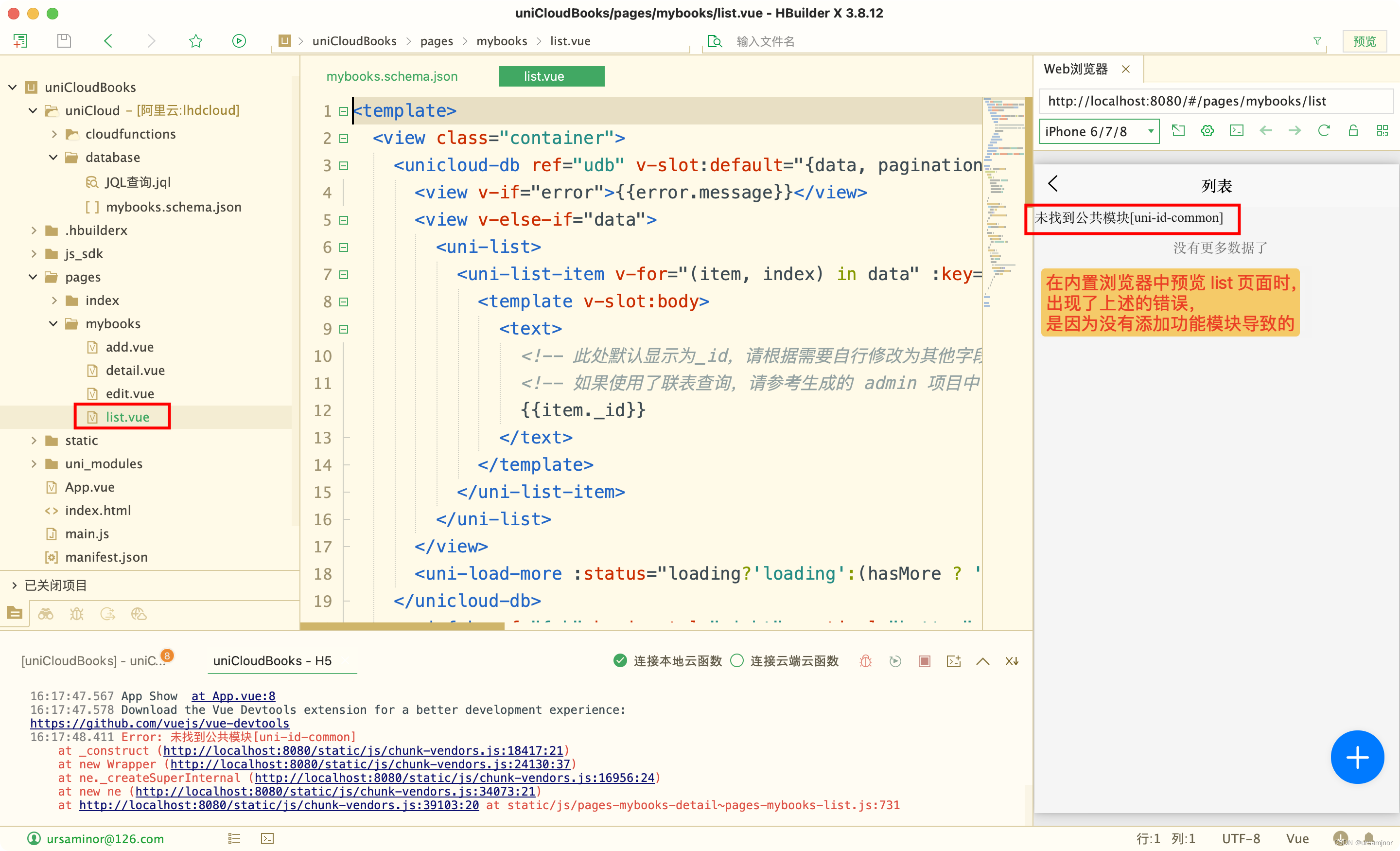
Task: Collapse the pages folder
Action: (x=33, y=277)
